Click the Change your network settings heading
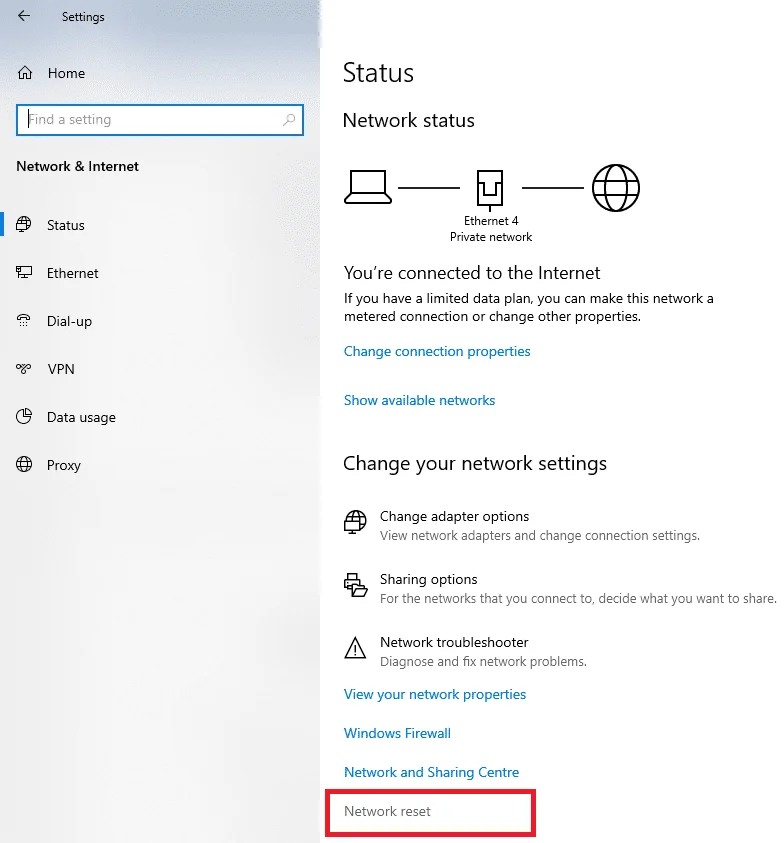This screenshot has height=843, width=784. point(475,463)
